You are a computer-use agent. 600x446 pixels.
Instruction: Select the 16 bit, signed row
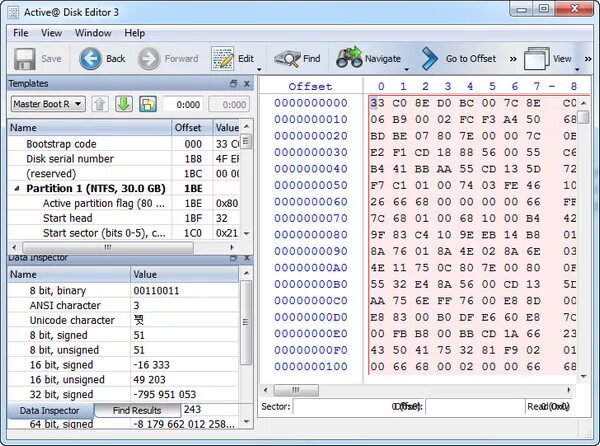point(123,365)
